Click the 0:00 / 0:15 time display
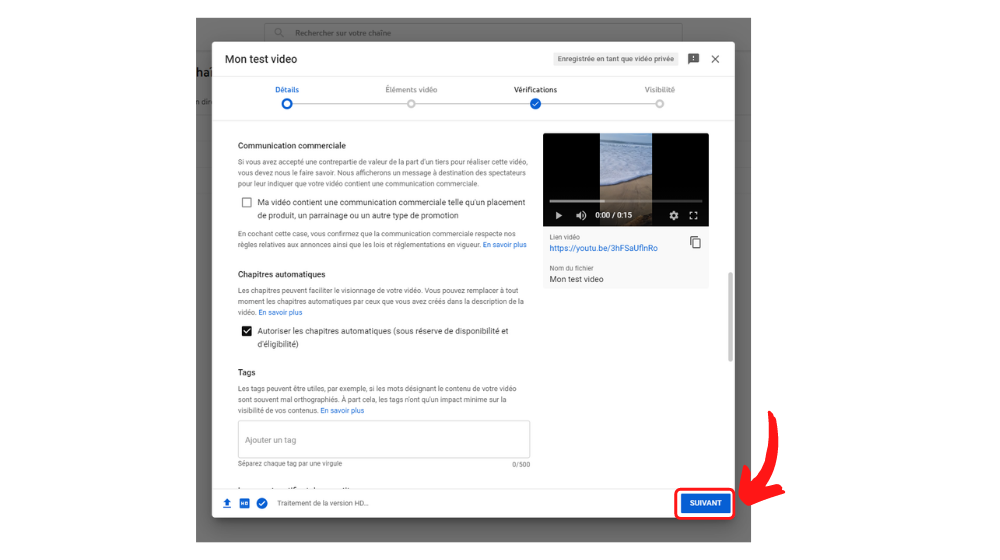 click(614, 216)
